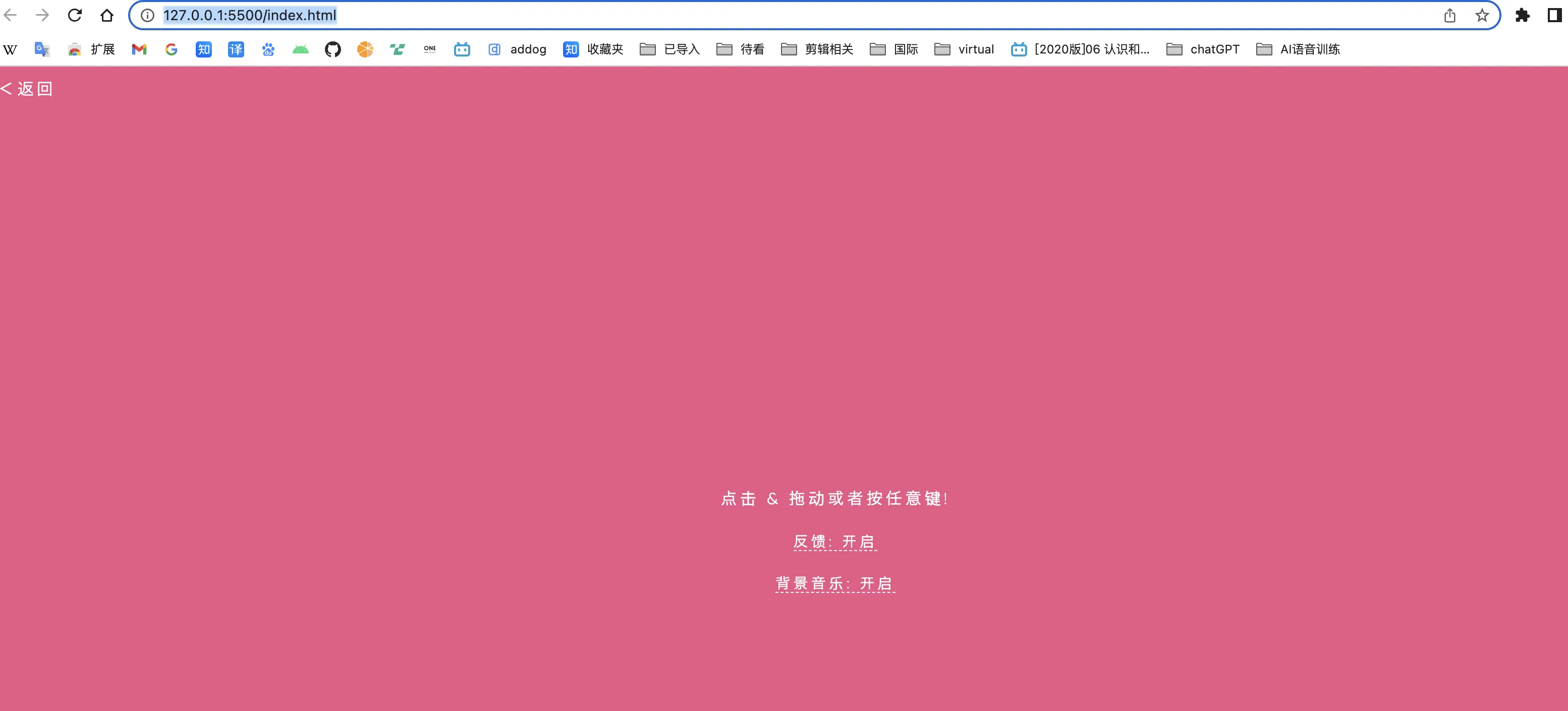Open the Bilibili bookmark before addog
Image resolution: width=1568 pixels, height=711 pixels.
462,49
